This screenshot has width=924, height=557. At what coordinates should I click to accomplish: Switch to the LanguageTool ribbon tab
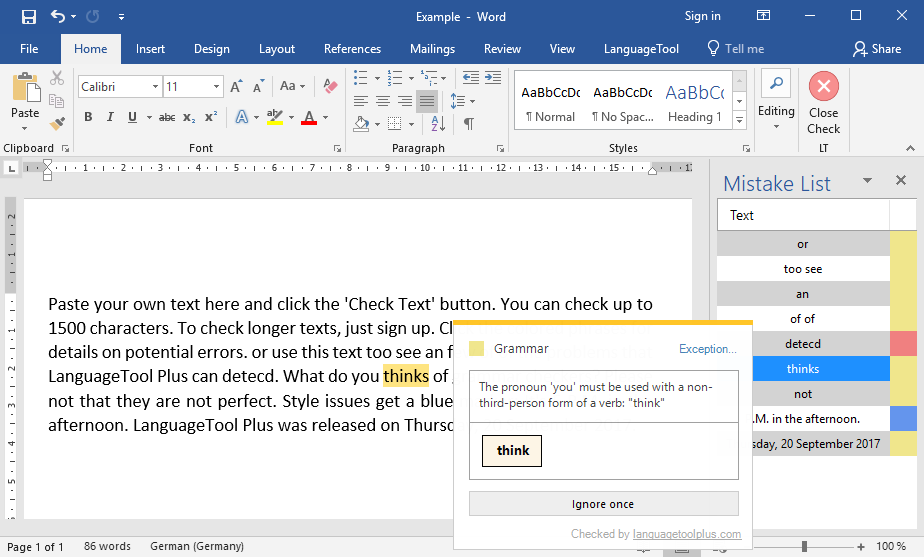[641, 49]
